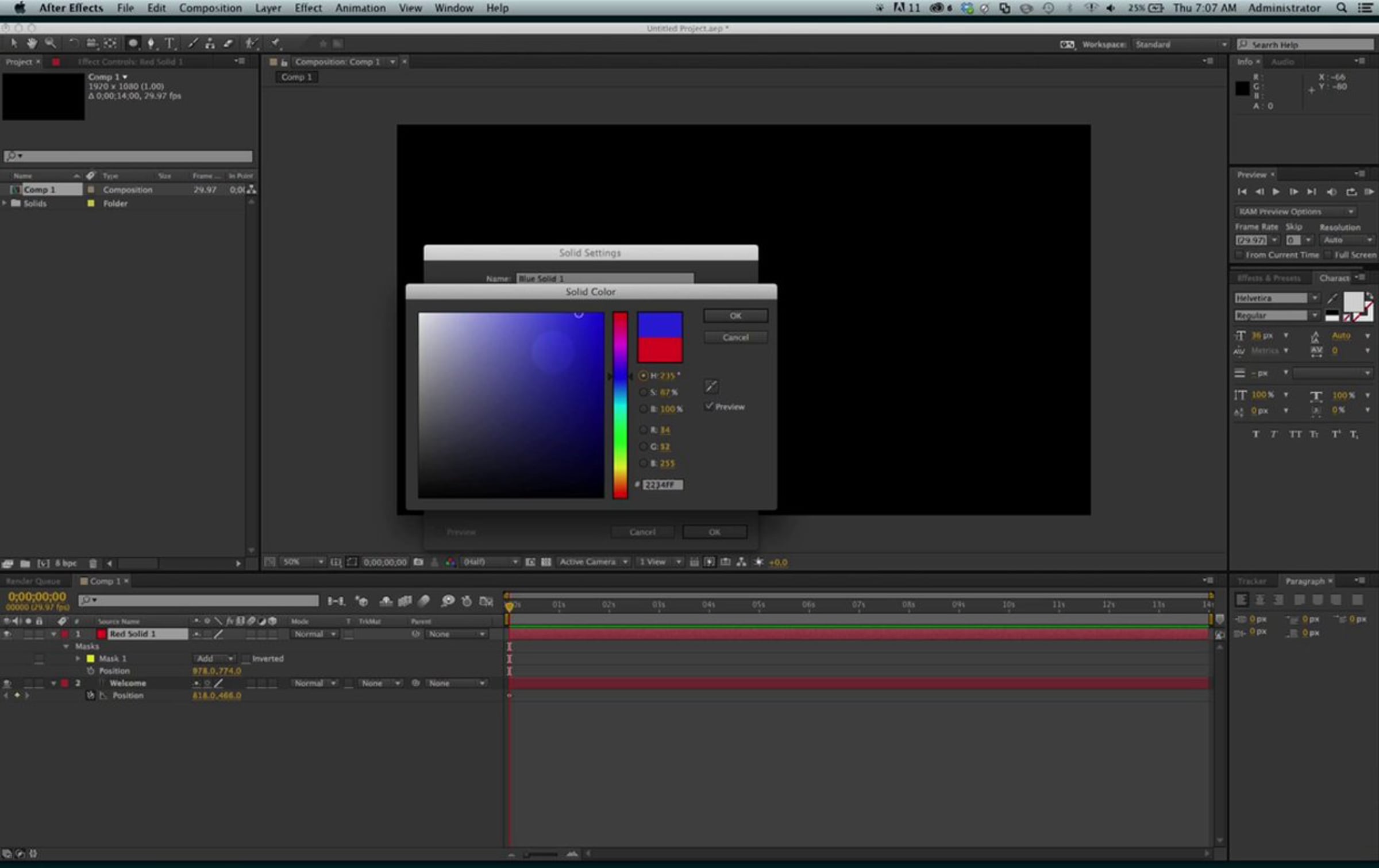This screenshot has height=868, width=1379.
Task: Select the Red channel radio button
Action: (x=643, y=430)
